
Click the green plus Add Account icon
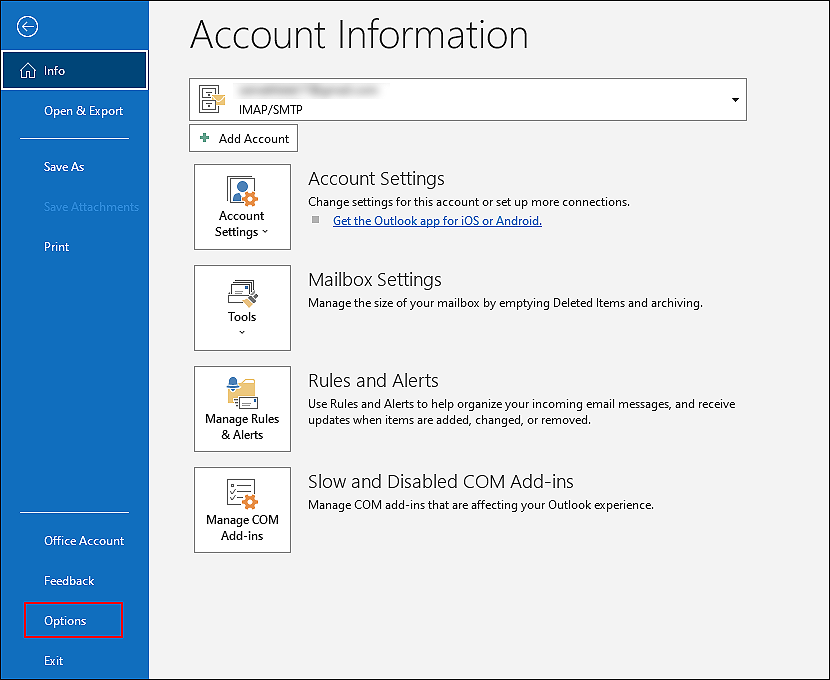[205, 138]
